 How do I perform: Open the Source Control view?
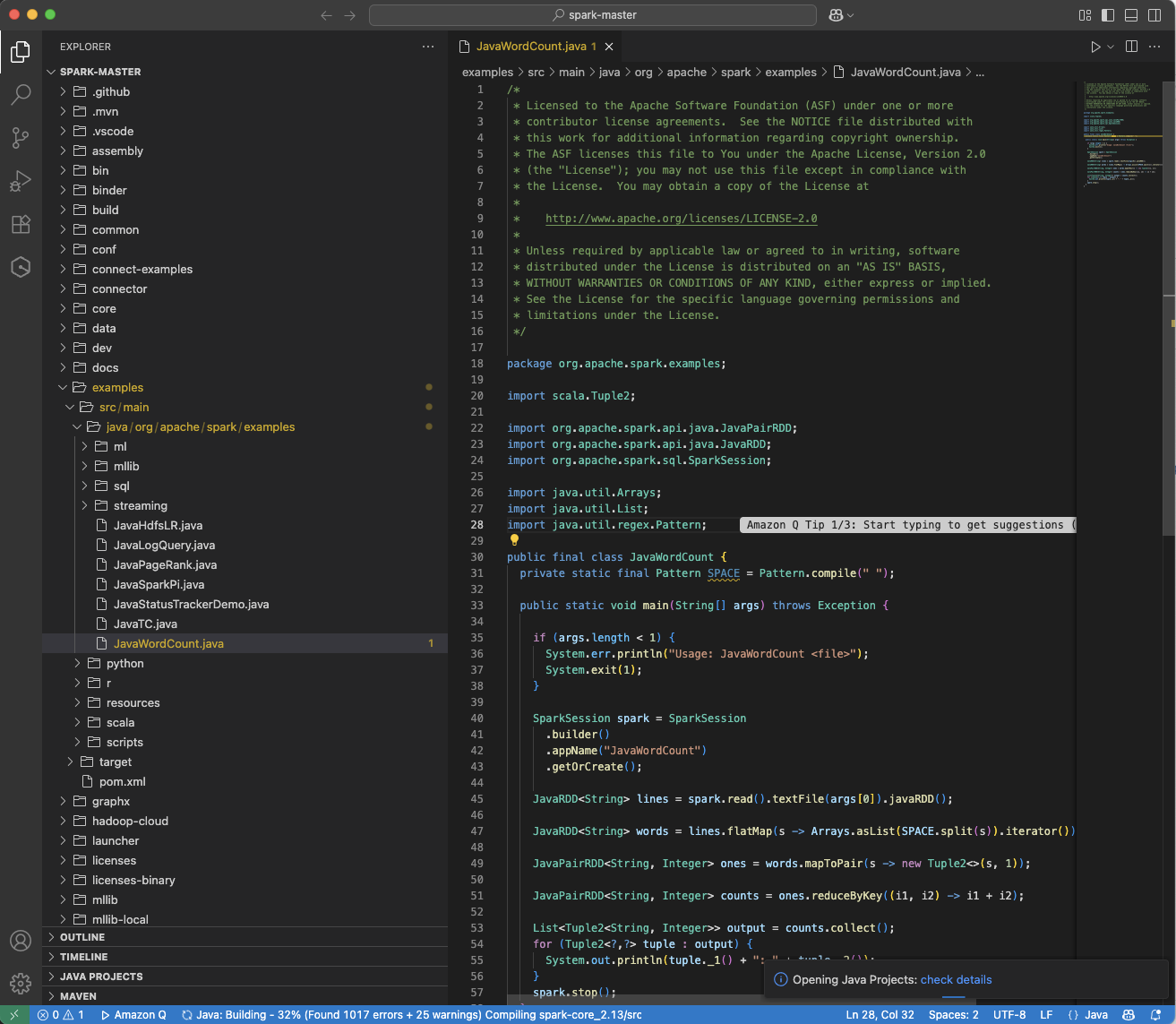pyautogui.click(x=21, y=137)
